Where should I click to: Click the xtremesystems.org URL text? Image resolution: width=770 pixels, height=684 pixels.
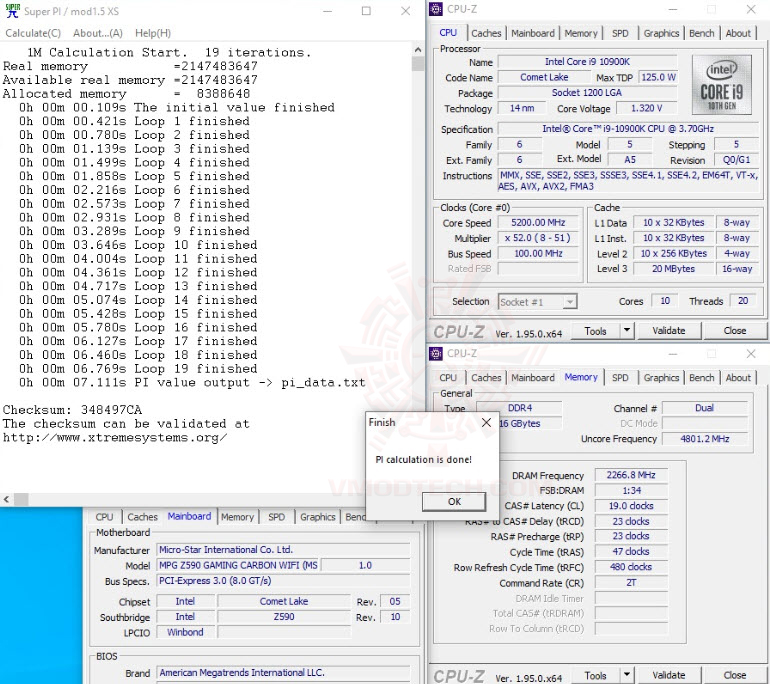pyautogui.click(x=115, y=438)
